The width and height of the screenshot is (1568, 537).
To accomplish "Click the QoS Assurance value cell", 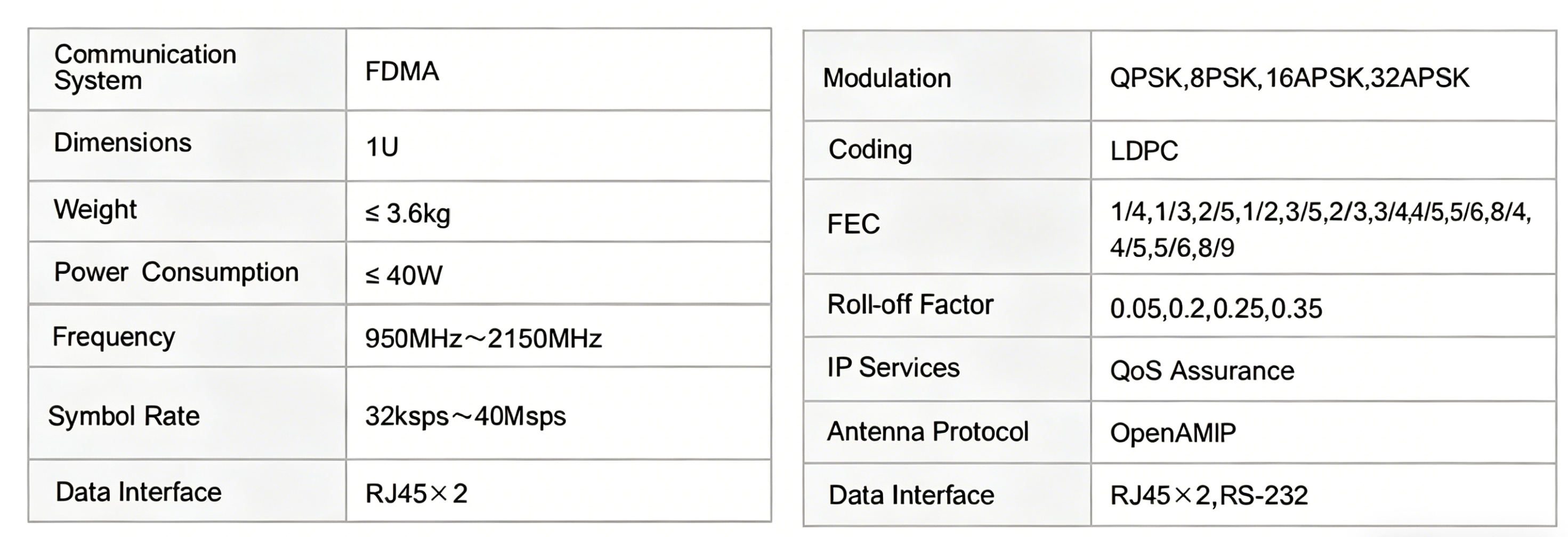I will pos(1201,371).
